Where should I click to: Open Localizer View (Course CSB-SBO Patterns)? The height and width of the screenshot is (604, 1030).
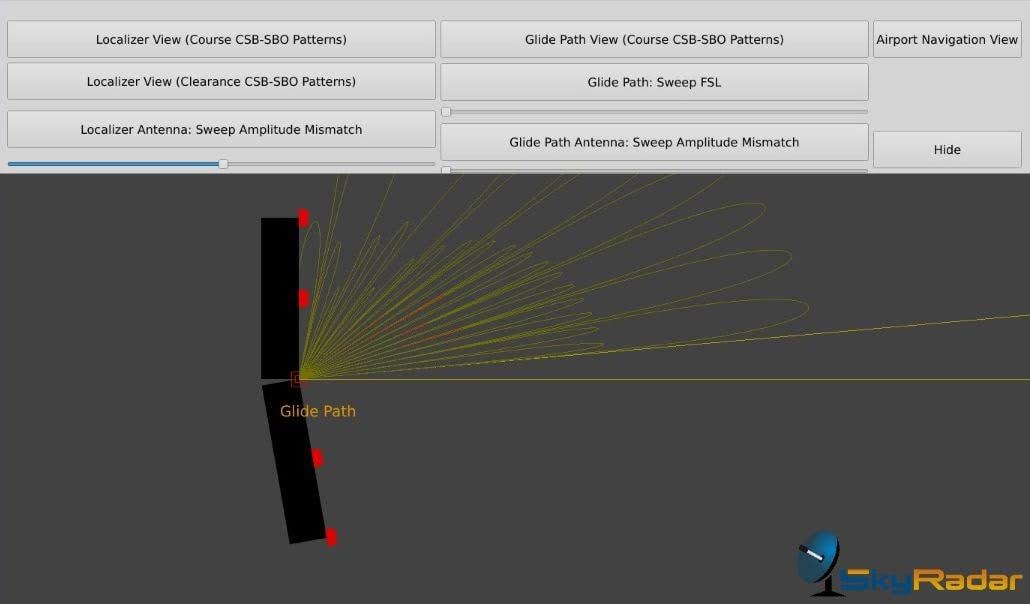click(221, 38)
